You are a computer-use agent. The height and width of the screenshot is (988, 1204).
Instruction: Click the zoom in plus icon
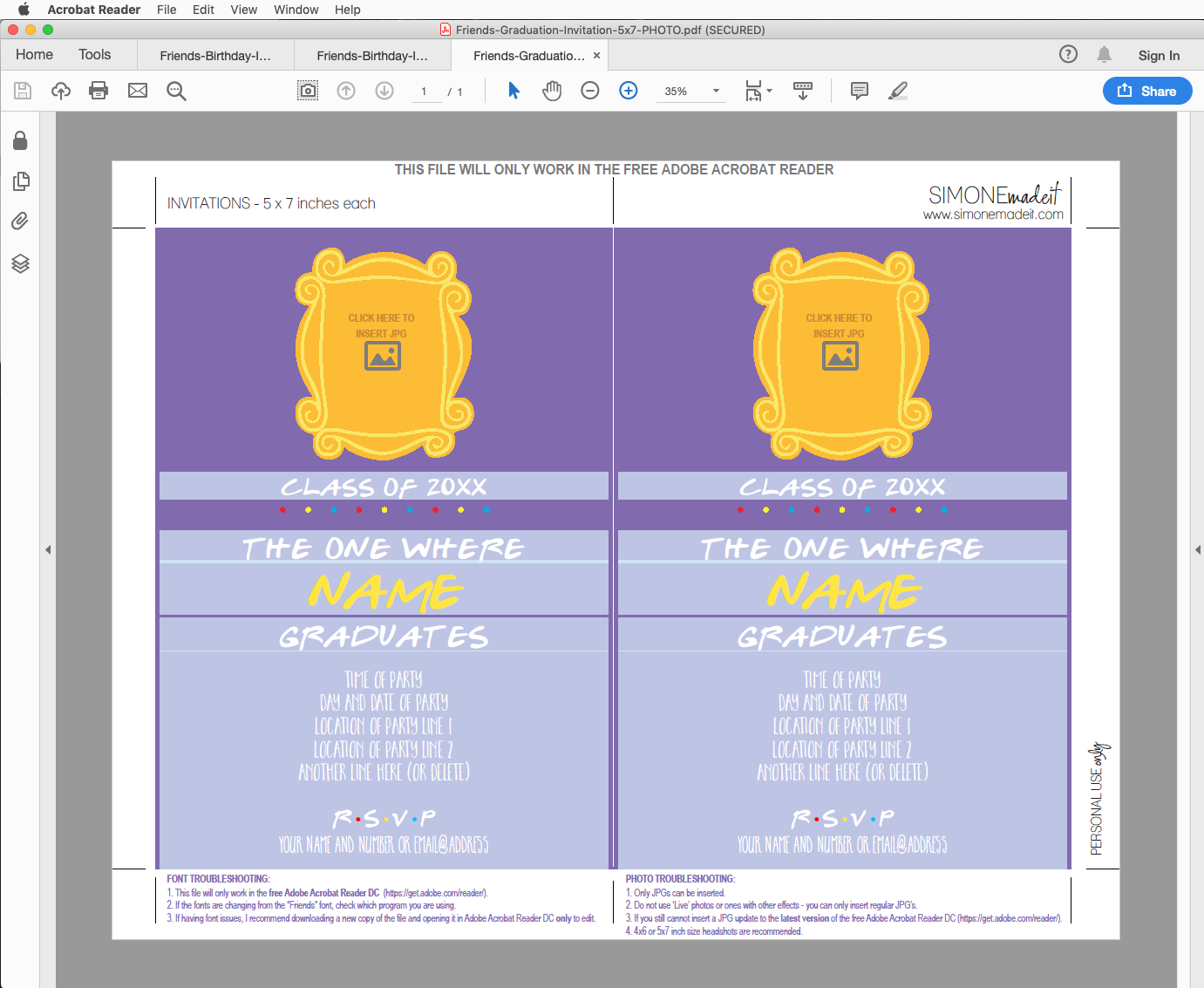tap(629, 91)
